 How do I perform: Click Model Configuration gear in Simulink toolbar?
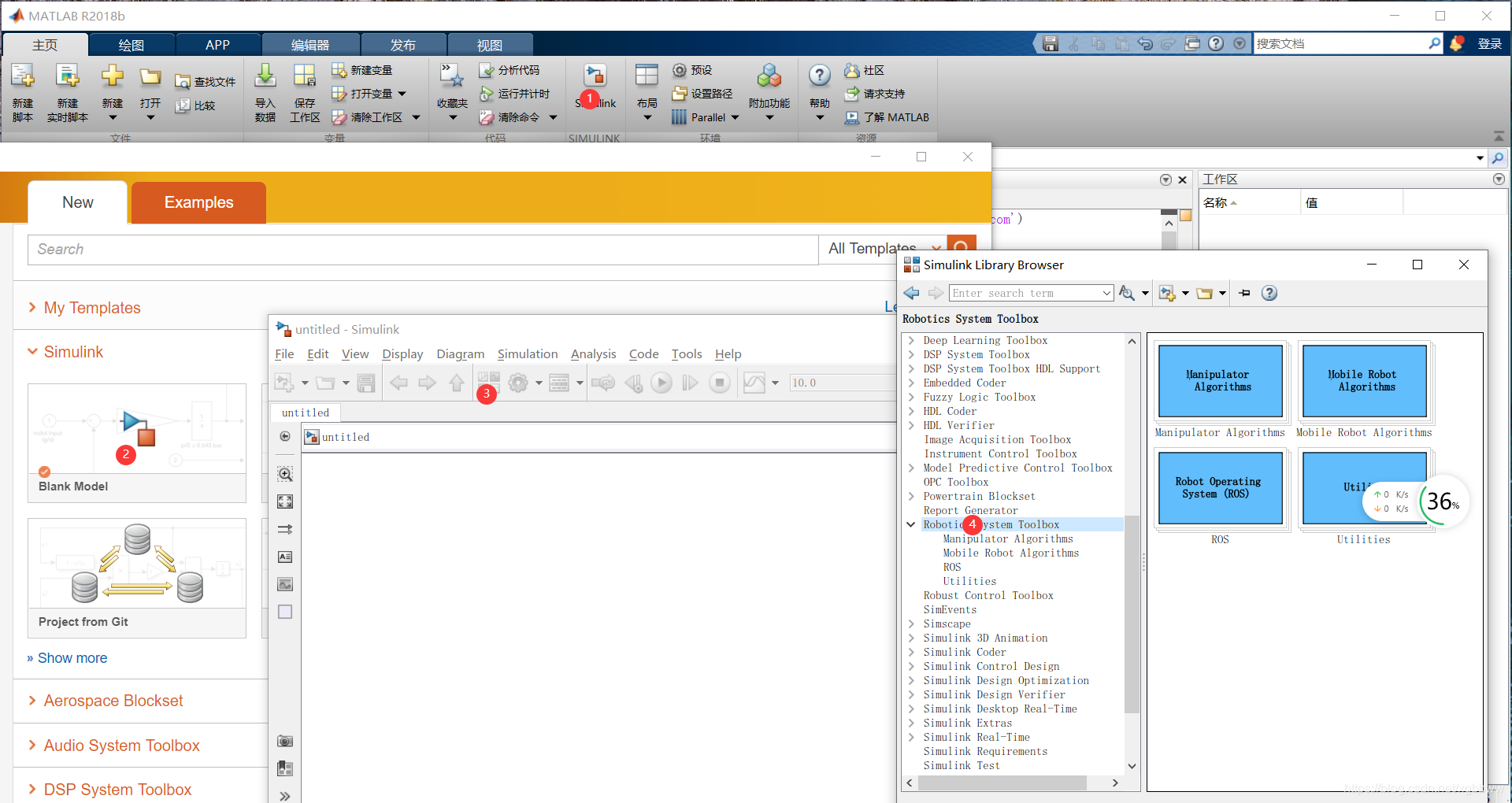(x=518, y=383)
